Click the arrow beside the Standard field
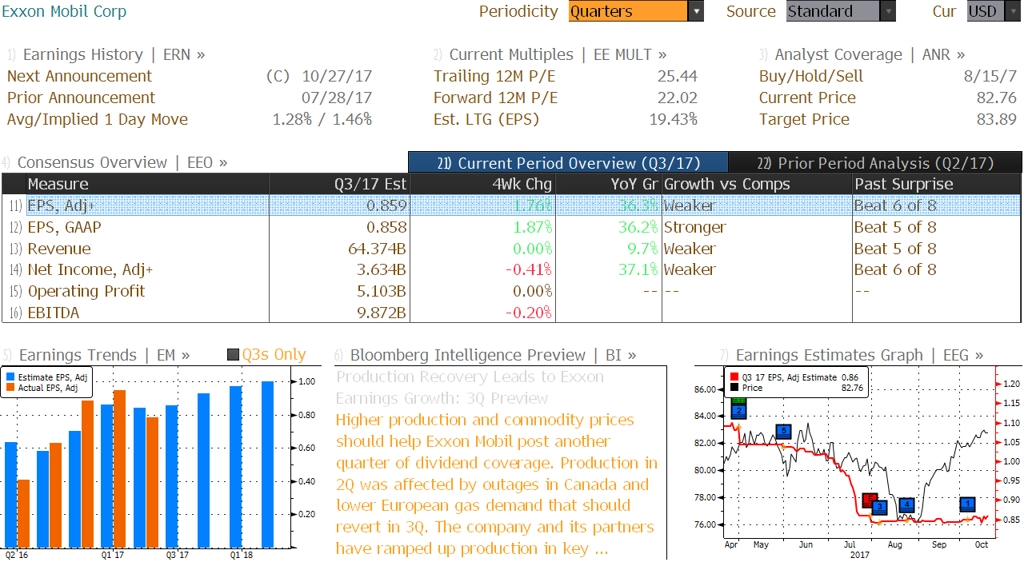 click(x=888, y=11)
